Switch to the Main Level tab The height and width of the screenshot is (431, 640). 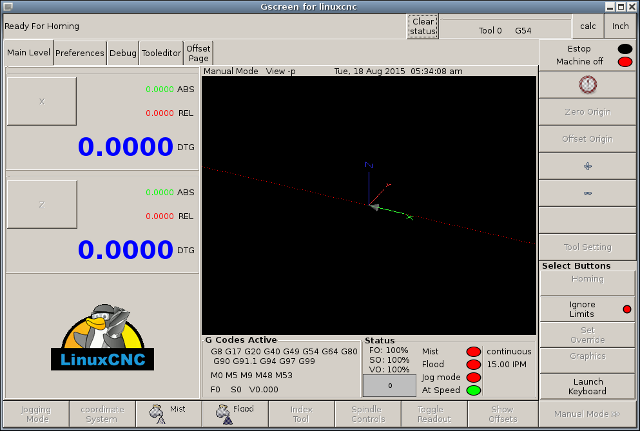coord(29,53)
